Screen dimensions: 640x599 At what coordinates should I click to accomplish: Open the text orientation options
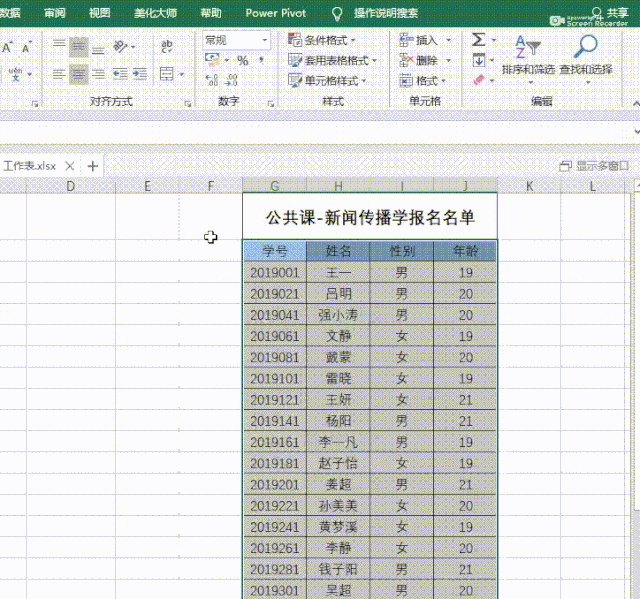point(121,47)
